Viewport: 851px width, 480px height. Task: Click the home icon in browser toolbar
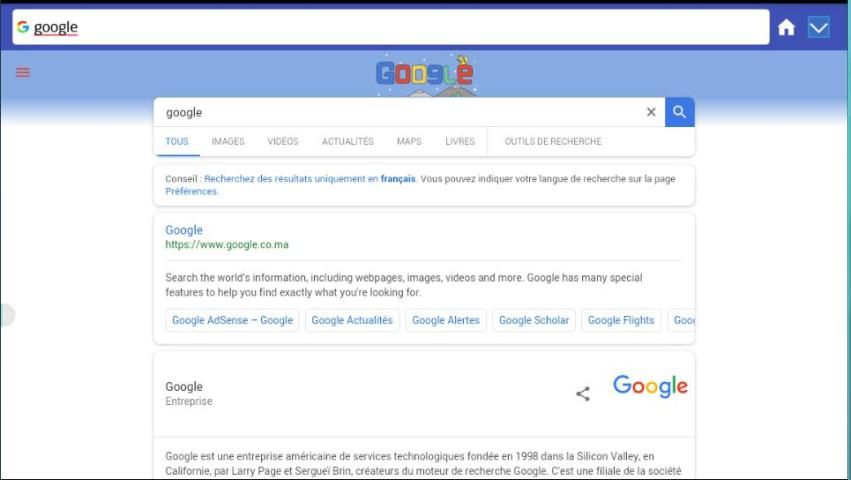tap(786, 28)
